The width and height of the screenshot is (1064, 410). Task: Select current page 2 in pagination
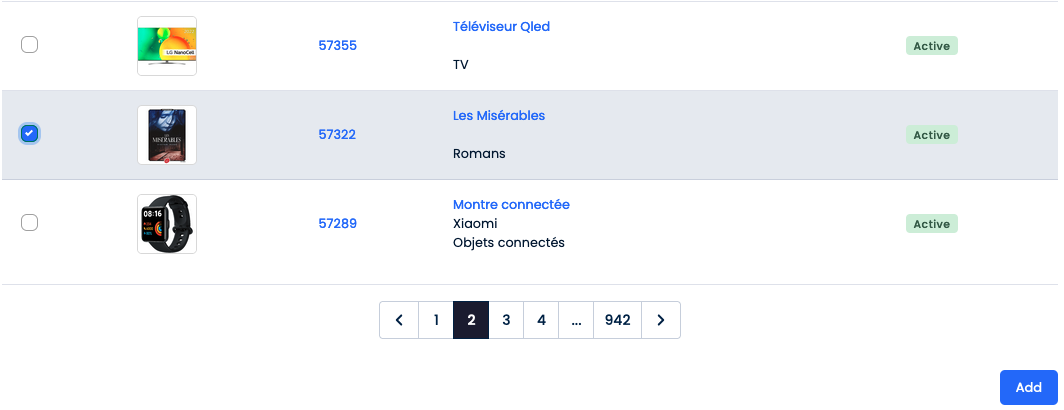click(x=471, y=320)
